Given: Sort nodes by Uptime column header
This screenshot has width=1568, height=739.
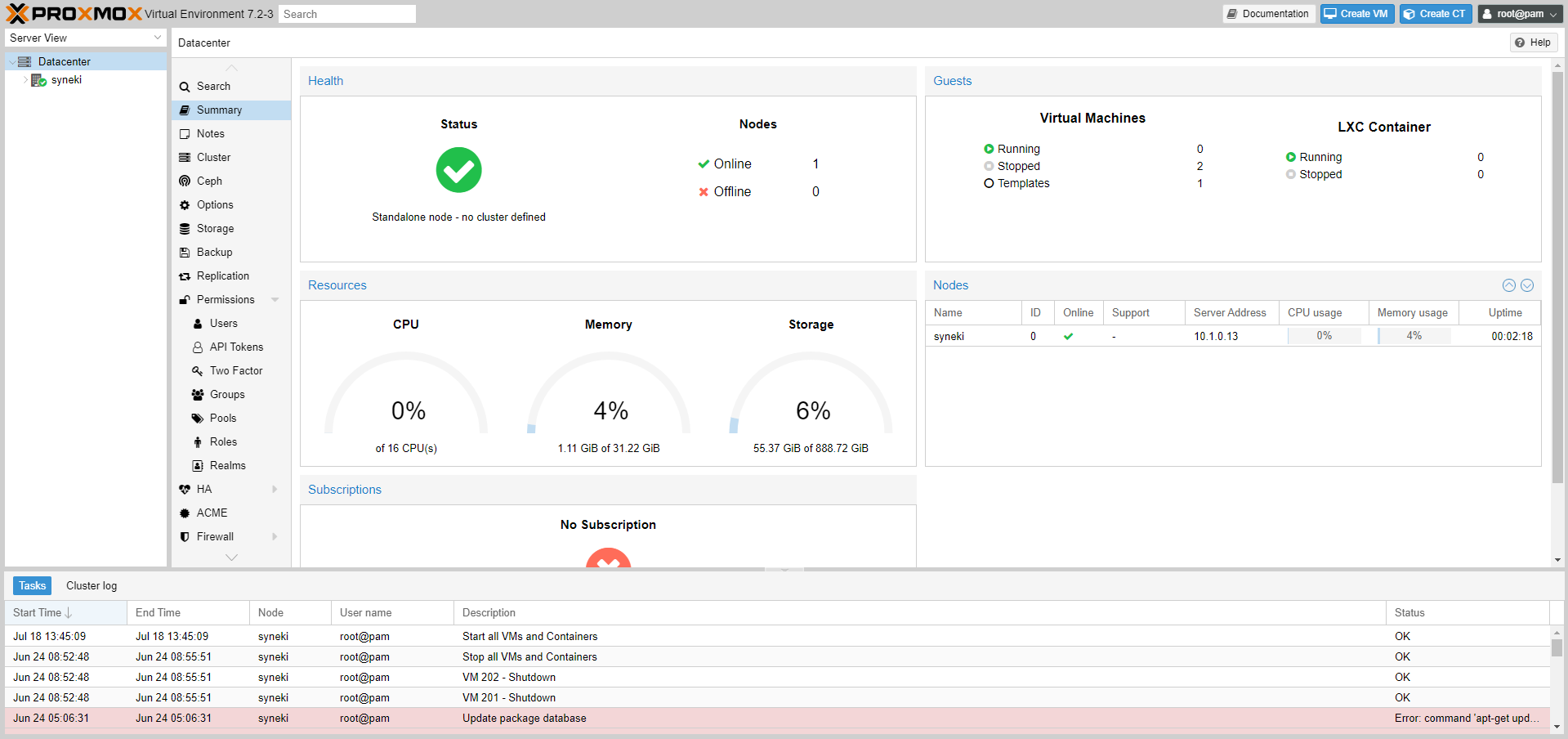Looking at the screenshot, I should click(x=1500, y=313).
